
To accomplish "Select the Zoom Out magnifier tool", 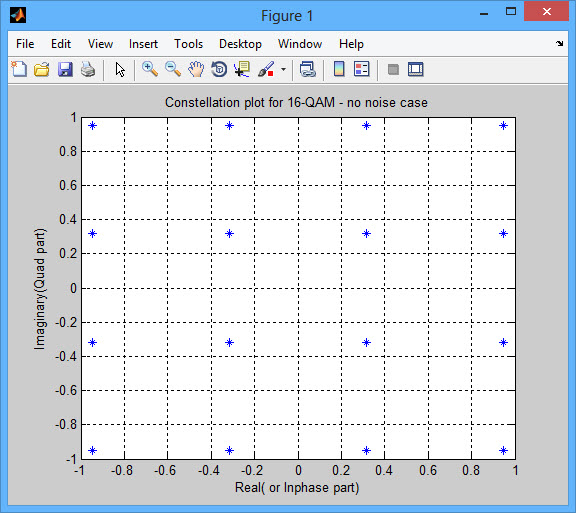I will pos(173,69).
